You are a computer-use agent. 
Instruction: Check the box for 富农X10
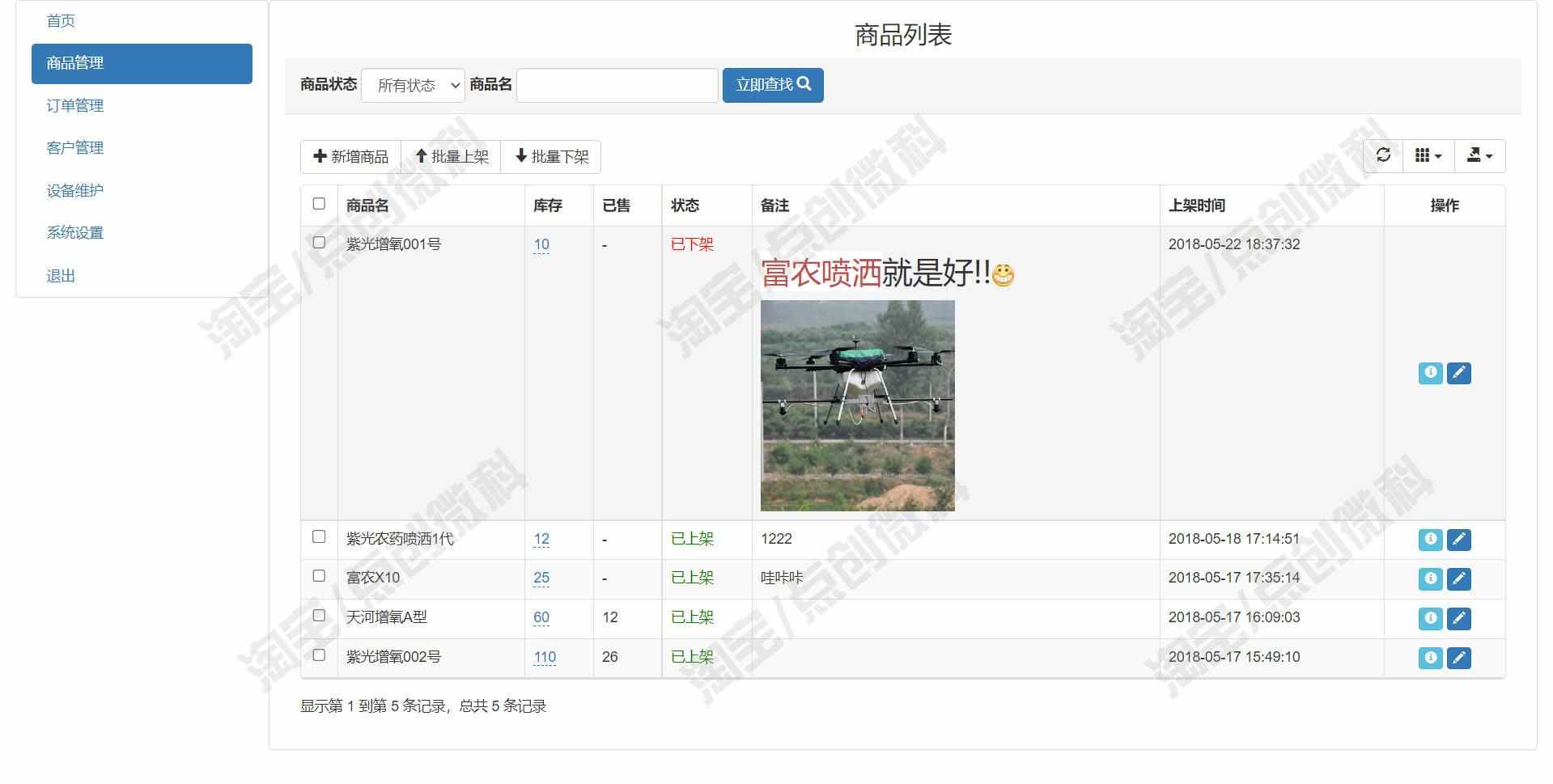[319, 576]
